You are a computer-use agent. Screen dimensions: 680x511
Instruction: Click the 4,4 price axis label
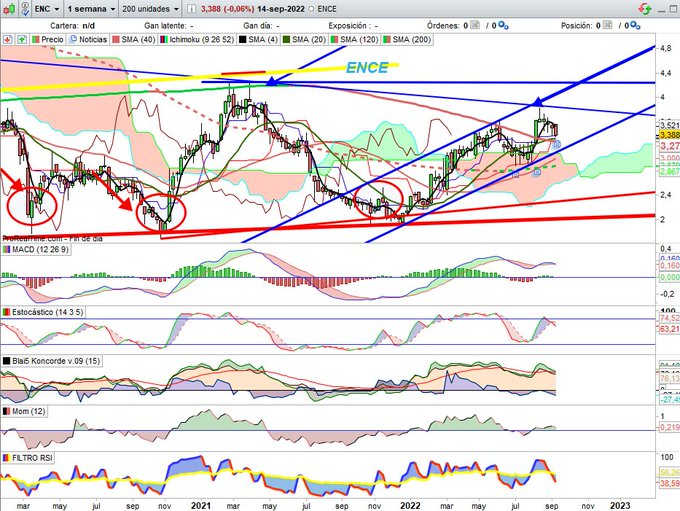[666, 73]
